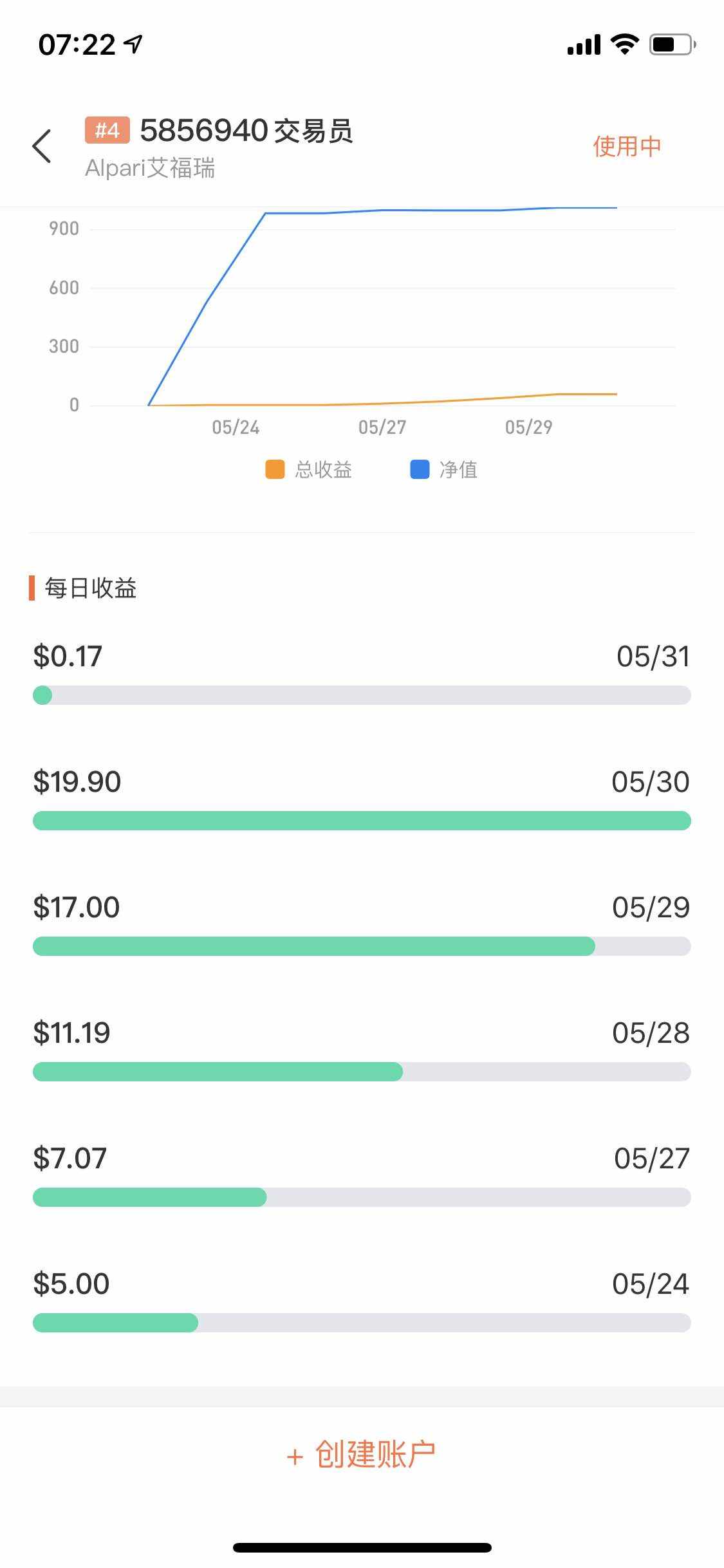Select the $5.00 entry dated 05/24
The width and height of the screenshot is (724, 1568).
(x=71, y=1284)
